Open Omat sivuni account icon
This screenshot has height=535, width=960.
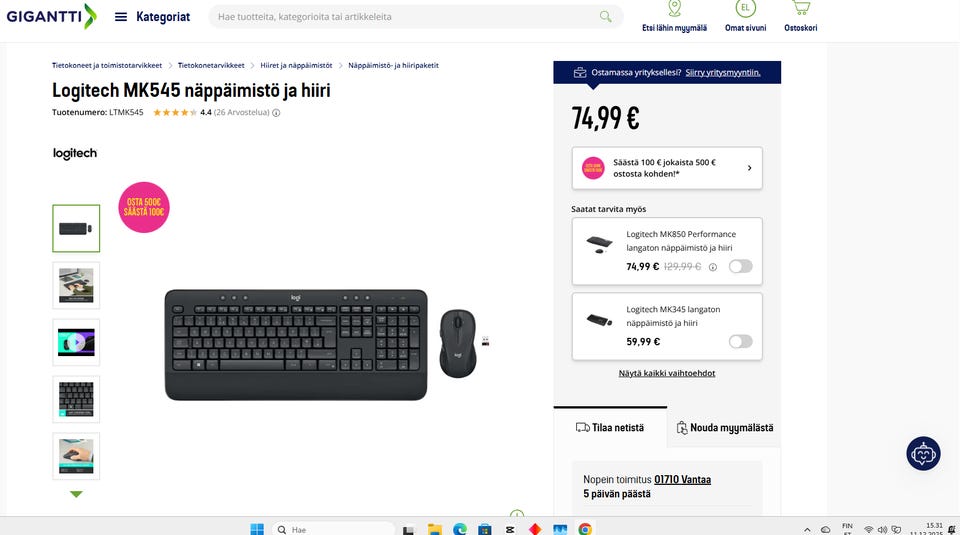pos(745,17)
